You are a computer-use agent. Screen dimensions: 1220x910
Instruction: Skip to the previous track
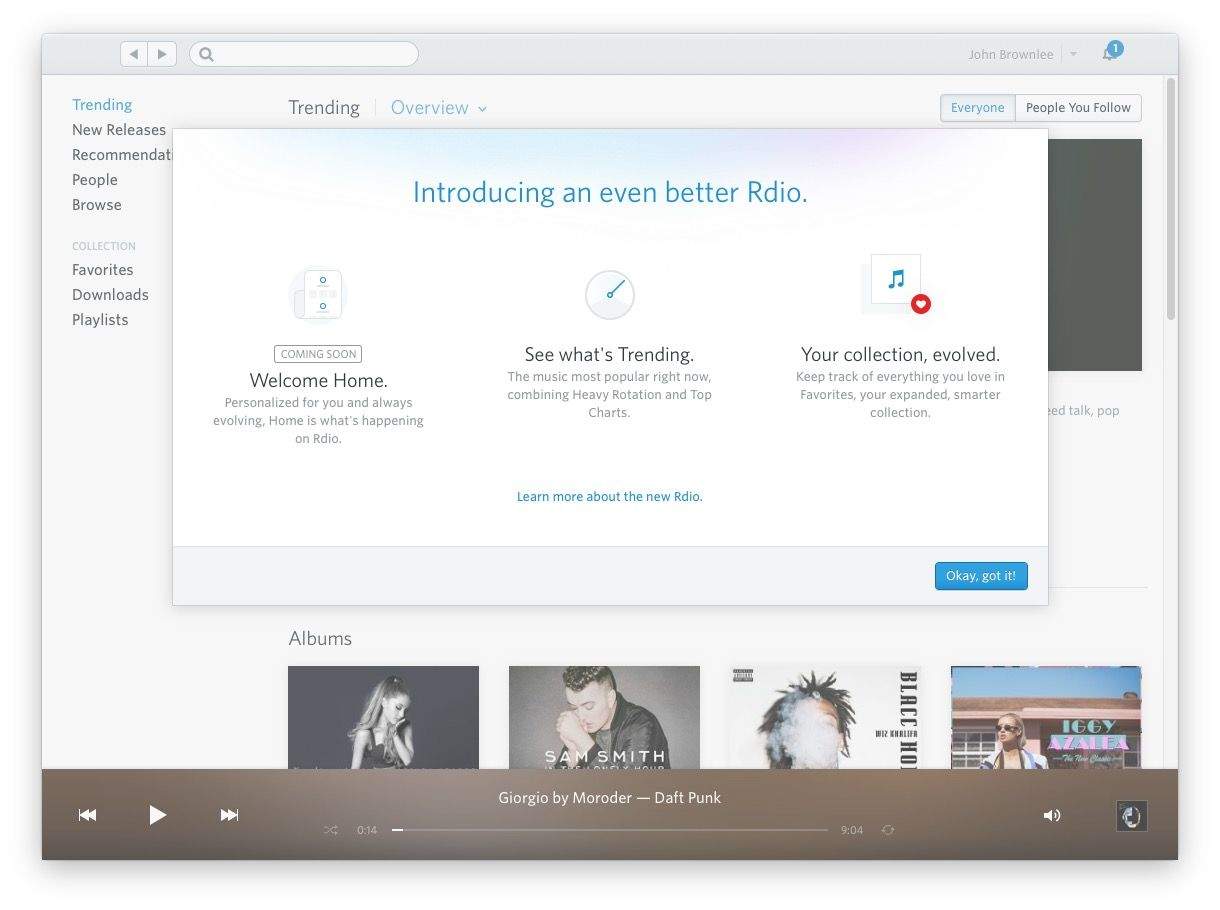pyautogui.click(x=88, y=815)
